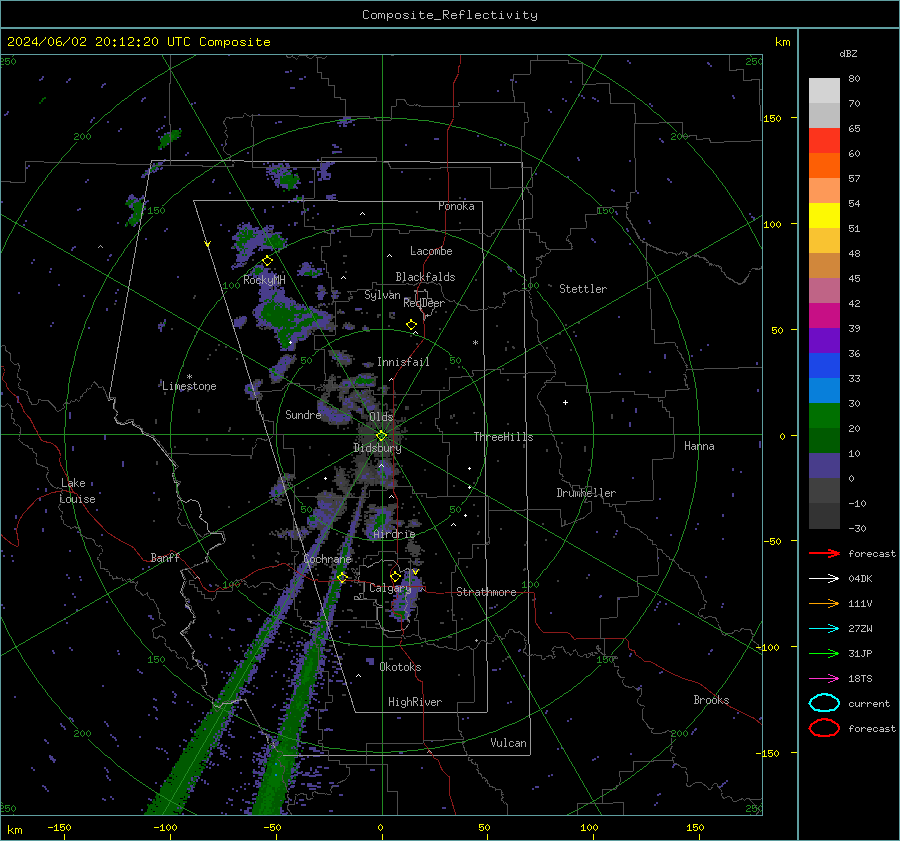Click the -150 tick on bottom axis
Screen dimensions: 900x841
[x=59, y=828]
